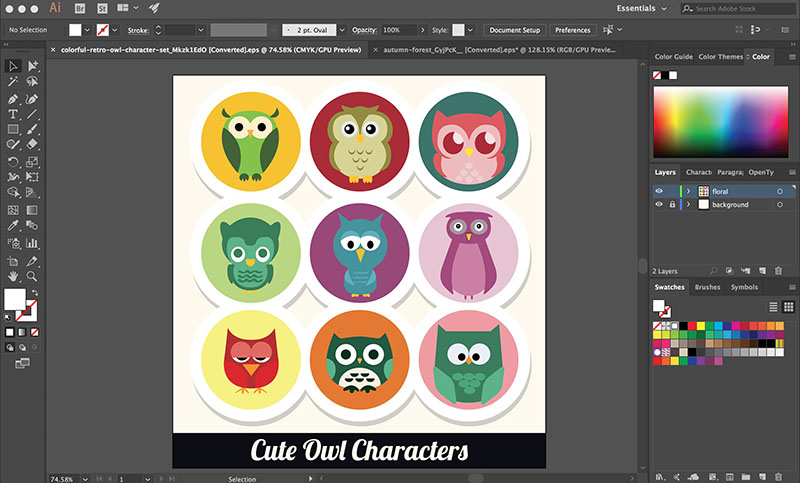Expand the floral layer
Image resolution: width=800 pixels, height=483 pixels.
coord(688,191)
